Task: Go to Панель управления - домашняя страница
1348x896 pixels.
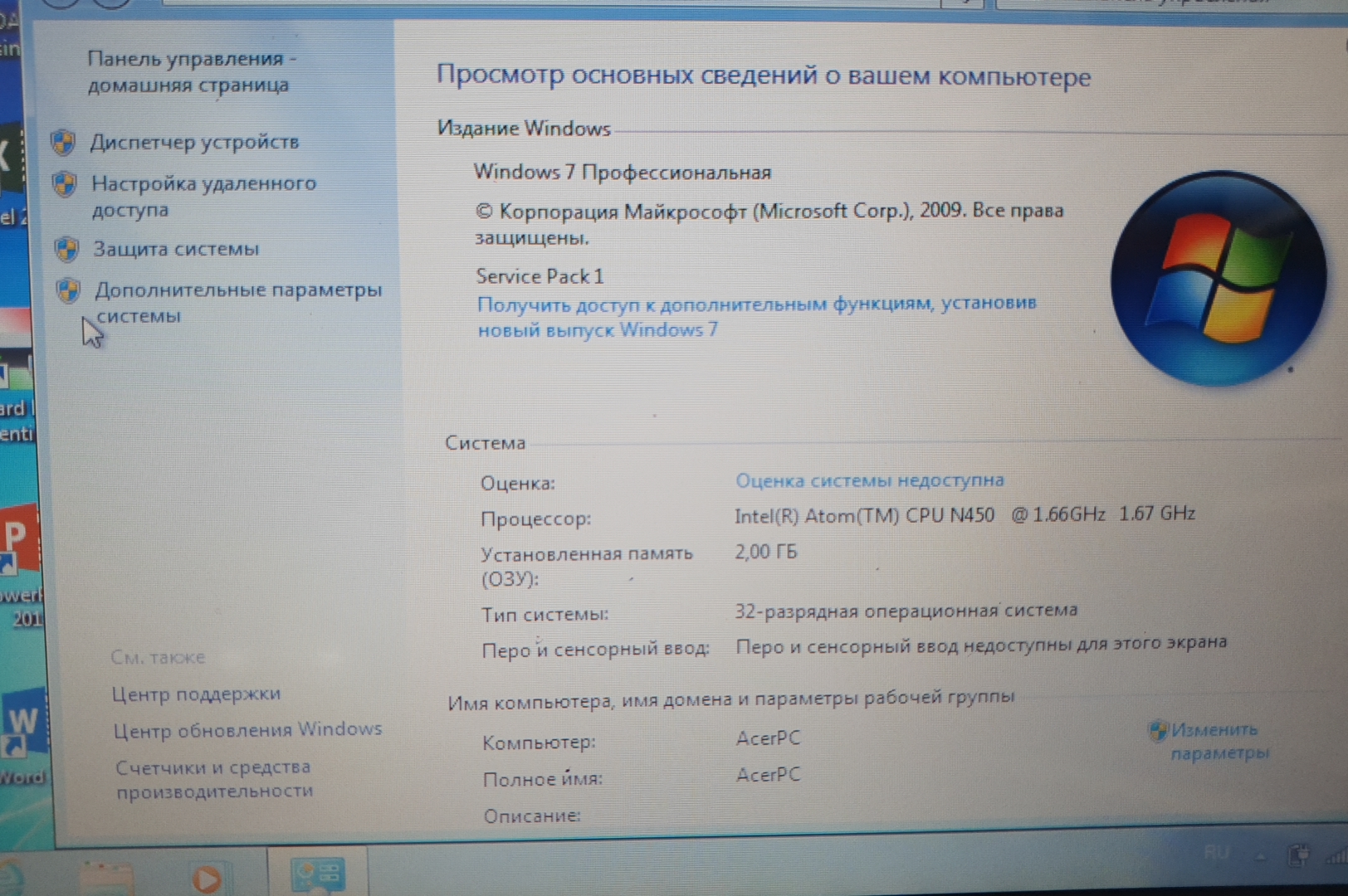Action: point(189,71)
